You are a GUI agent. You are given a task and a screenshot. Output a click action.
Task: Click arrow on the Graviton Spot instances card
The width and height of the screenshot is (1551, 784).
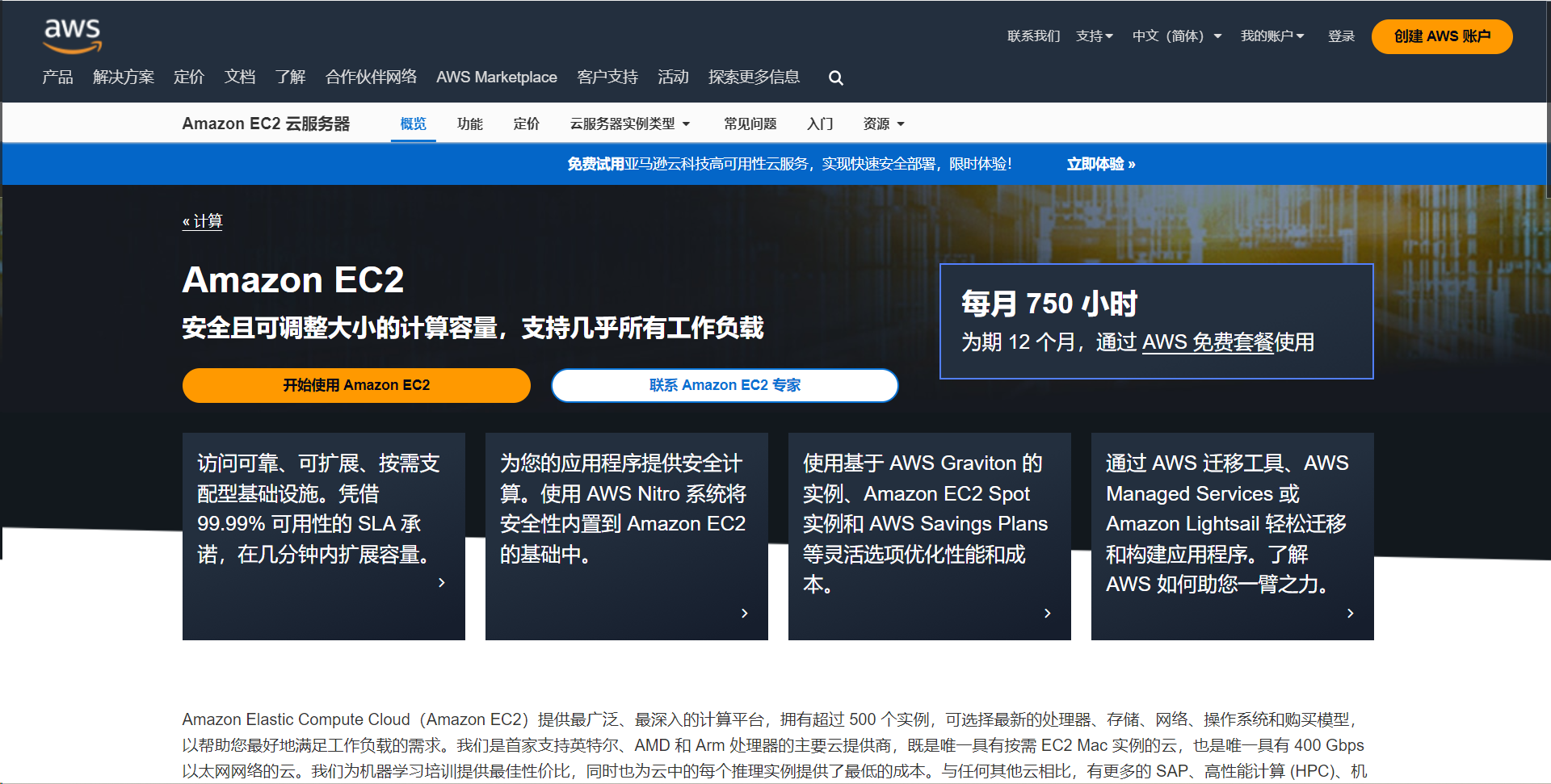tap(1047, 613)
